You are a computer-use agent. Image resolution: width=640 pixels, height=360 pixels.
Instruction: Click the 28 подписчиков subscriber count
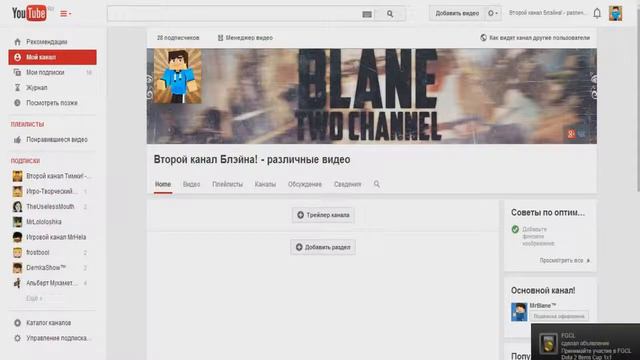[x=178, y=38]
